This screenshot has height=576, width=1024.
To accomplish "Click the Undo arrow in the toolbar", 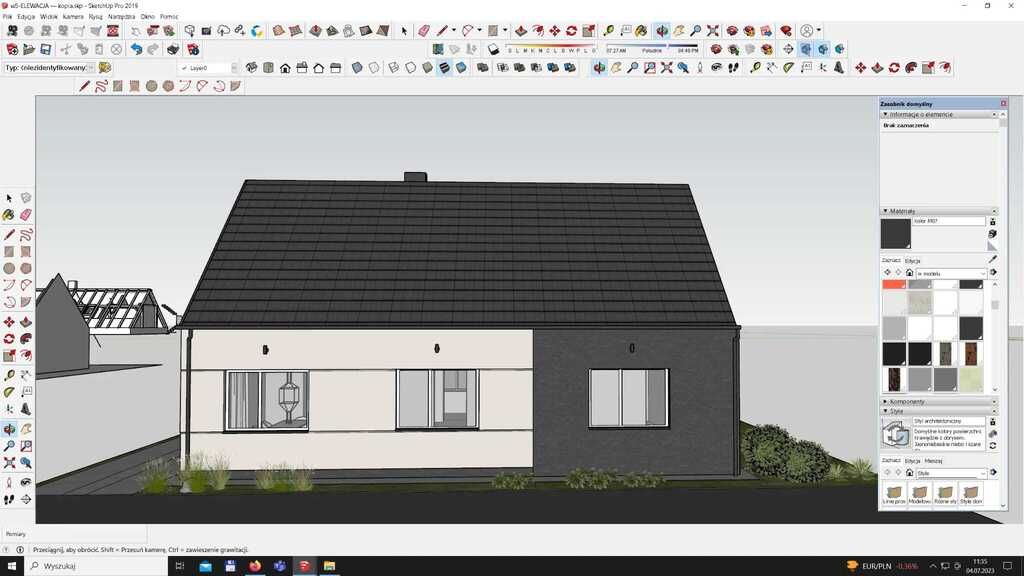I will pyautogui.click(x=134, y=49).
